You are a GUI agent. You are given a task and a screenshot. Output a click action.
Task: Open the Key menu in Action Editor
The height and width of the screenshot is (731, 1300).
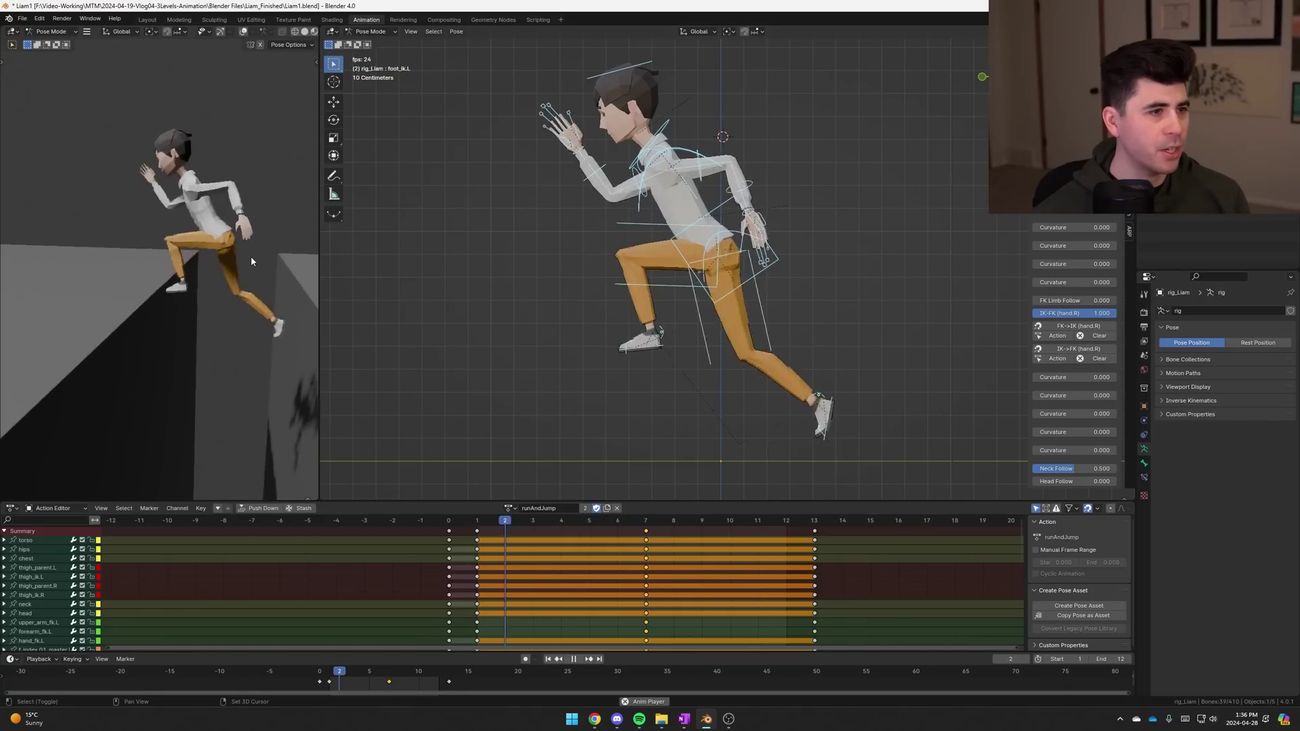pyautogui.click(x=200, y=508)
